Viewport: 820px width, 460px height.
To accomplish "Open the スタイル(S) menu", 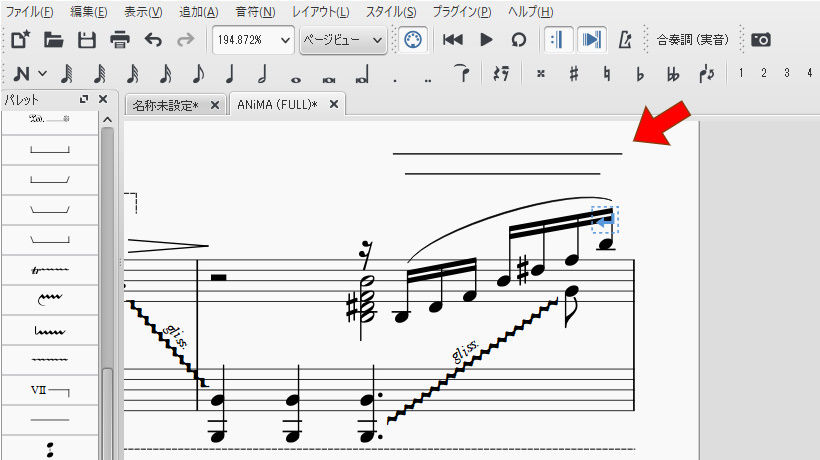I will (391, 12).
